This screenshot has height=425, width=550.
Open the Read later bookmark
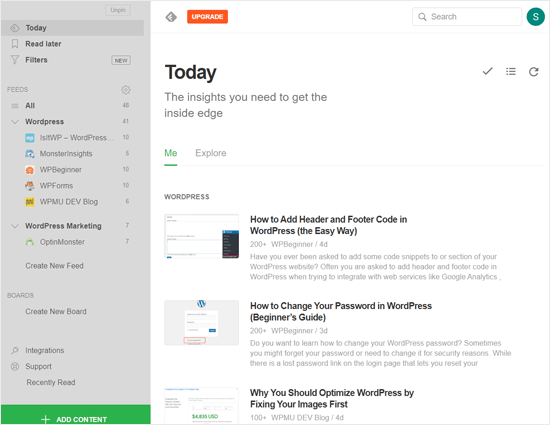[x=43, y=44]
